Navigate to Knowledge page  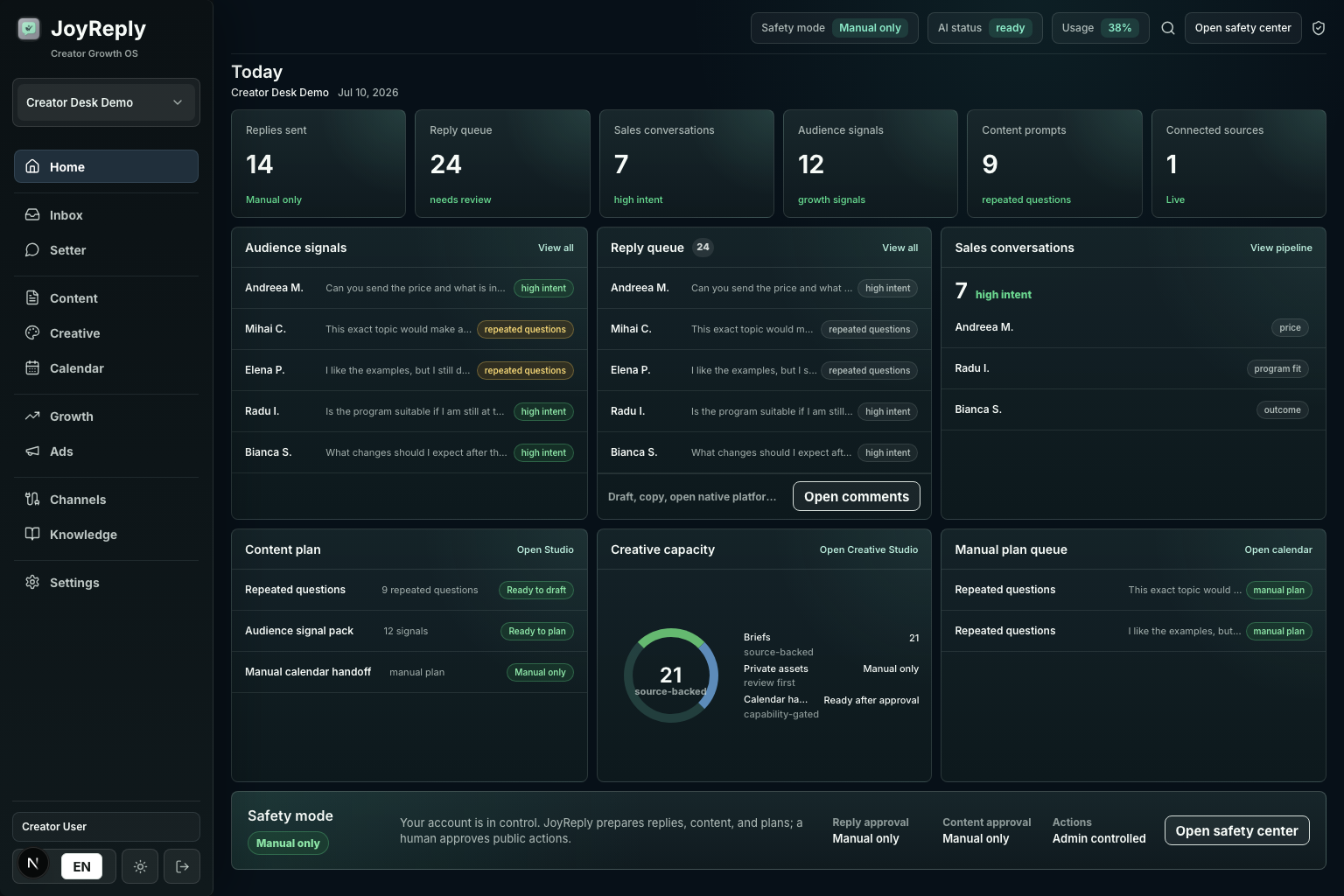(x=106, y=534)
